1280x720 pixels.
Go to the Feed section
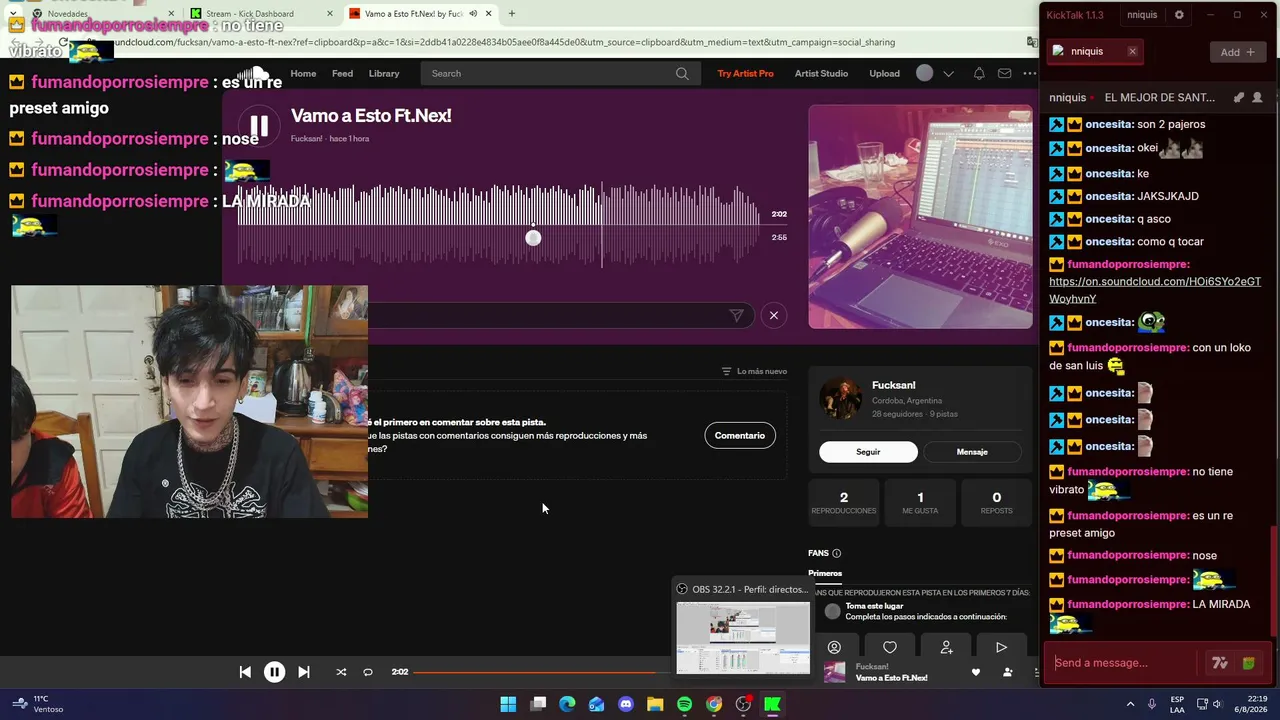(342, 73)
